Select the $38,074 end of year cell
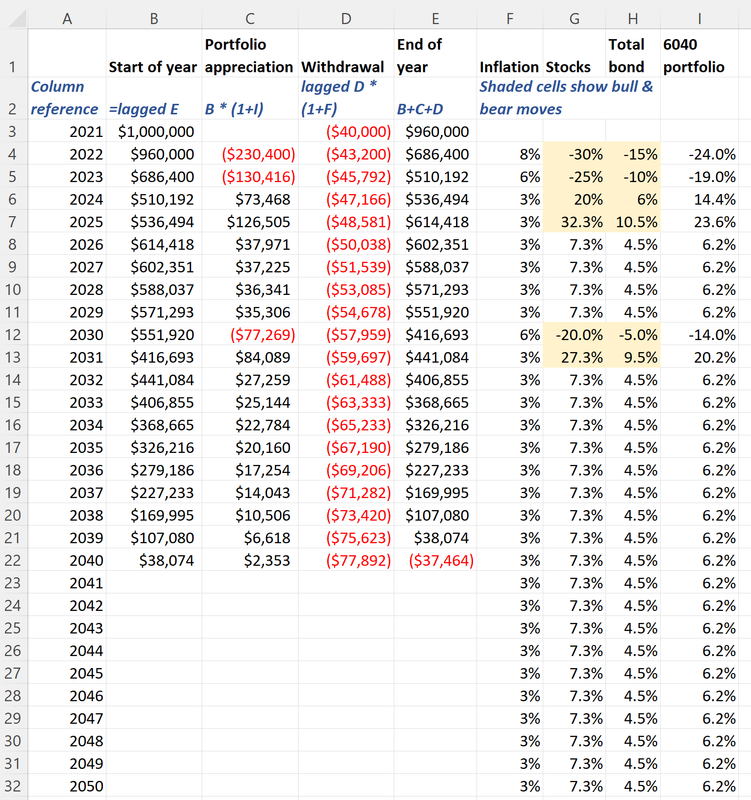Image resolution: width=751 pixels, height=800 pixels. click(x=435, y=538)
